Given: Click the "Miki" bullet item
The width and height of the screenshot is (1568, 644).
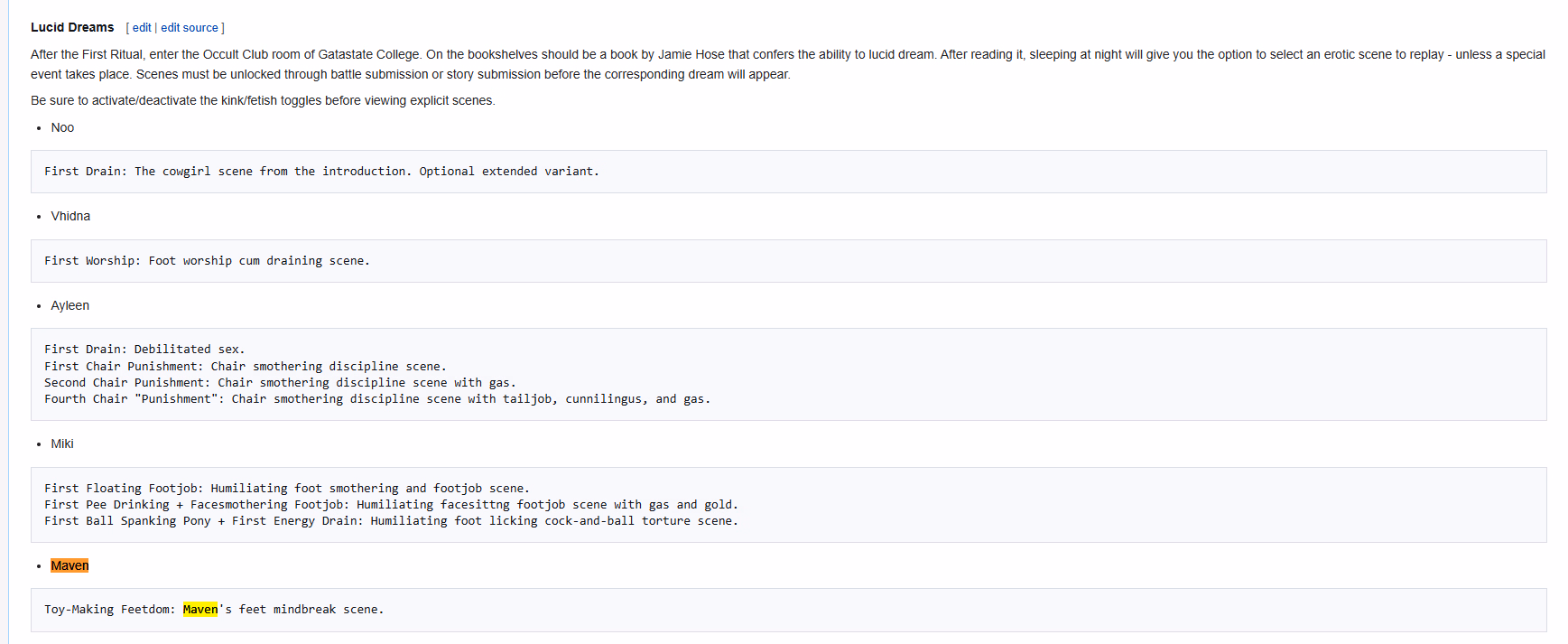Looking at the screenshot, I should (x=62, y=443).
